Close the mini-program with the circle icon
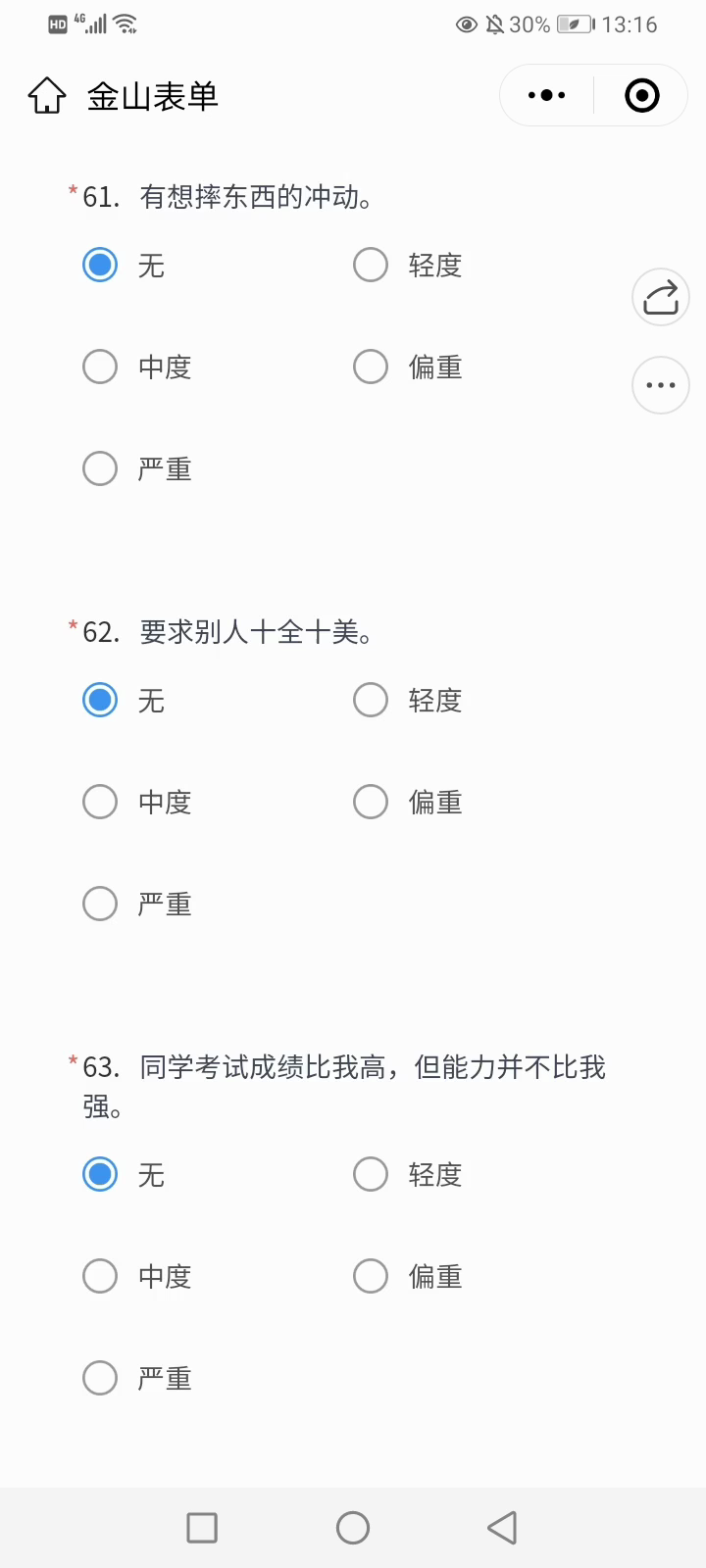The image size is (706, 1568). (x=642, y=95)
